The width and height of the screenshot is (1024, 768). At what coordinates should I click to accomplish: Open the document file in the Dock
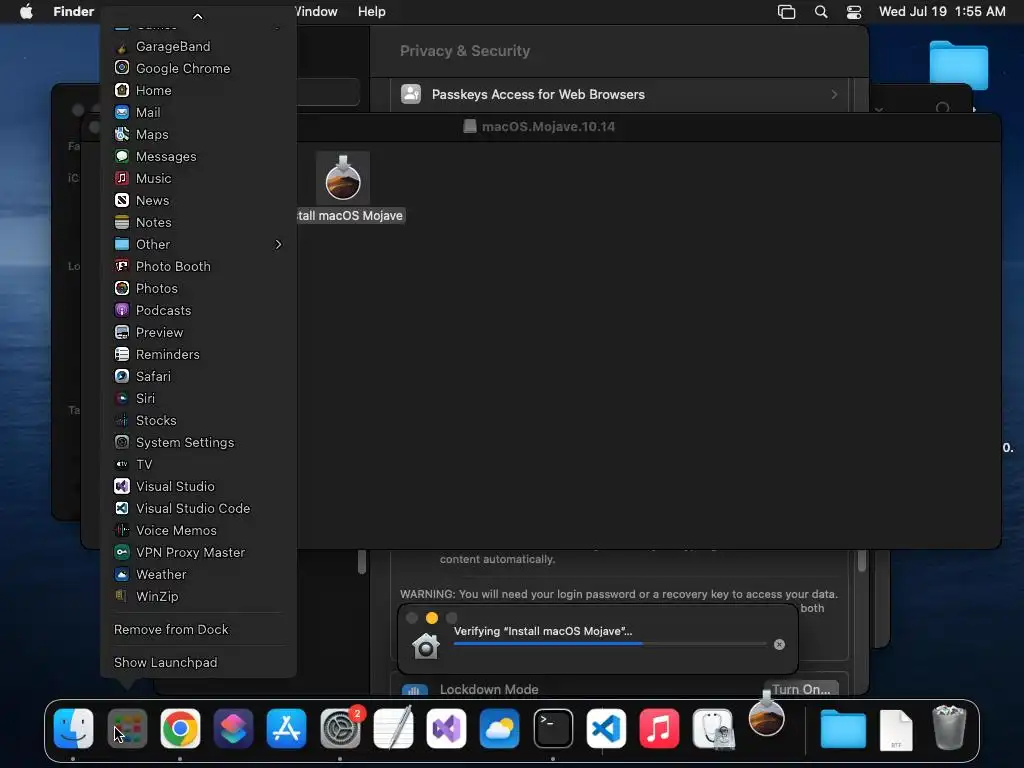click(896, 729)
